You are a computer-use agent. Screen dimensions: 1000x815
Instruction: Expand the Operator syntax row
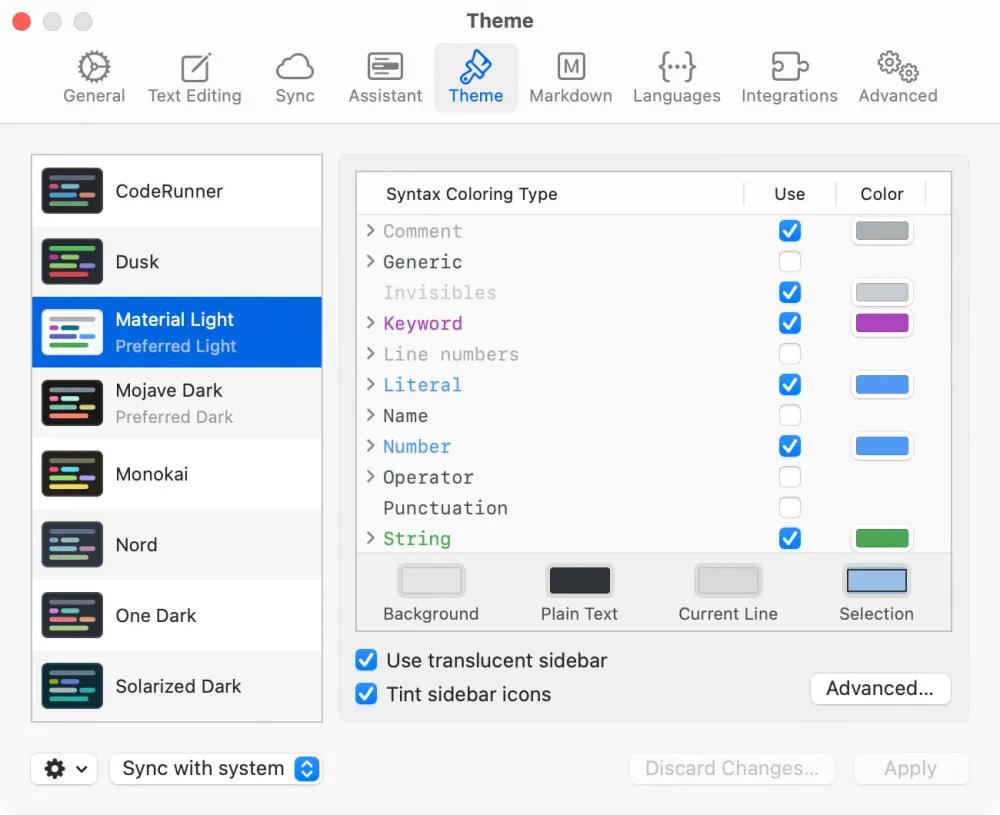[x=371, y=476]
